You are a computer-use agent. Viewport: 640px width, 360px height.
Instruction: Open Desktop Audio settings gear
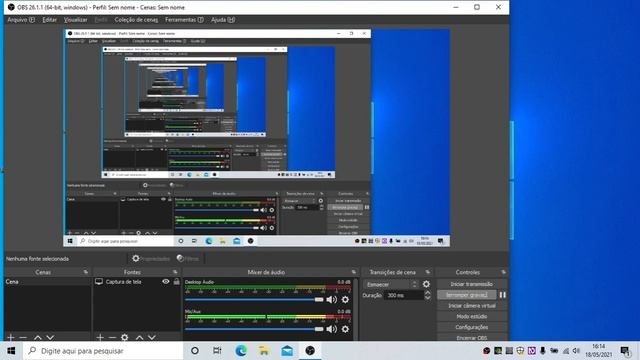[345, 300]
